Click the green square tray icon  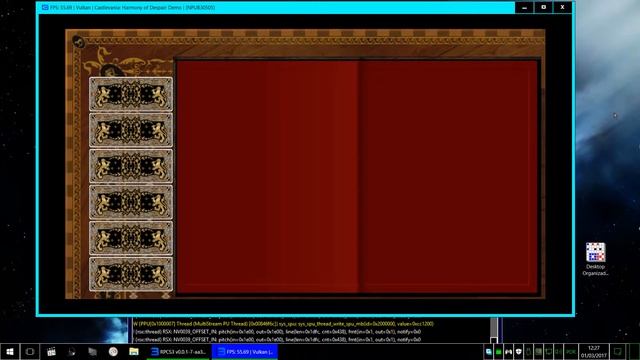498,352
